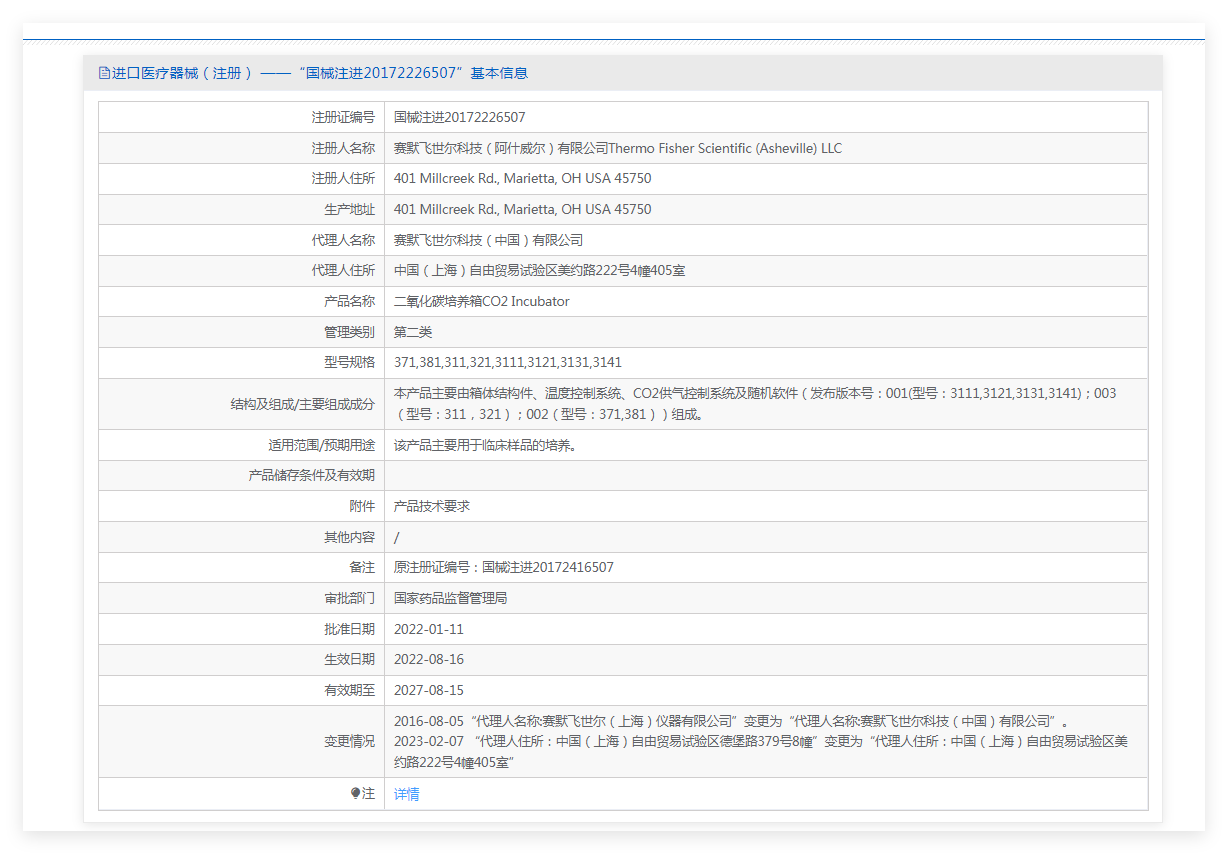1228x854 pixels.
Task: Select effective date 2022-08-16
Action: pyautogui.click(x=429, y=660)
